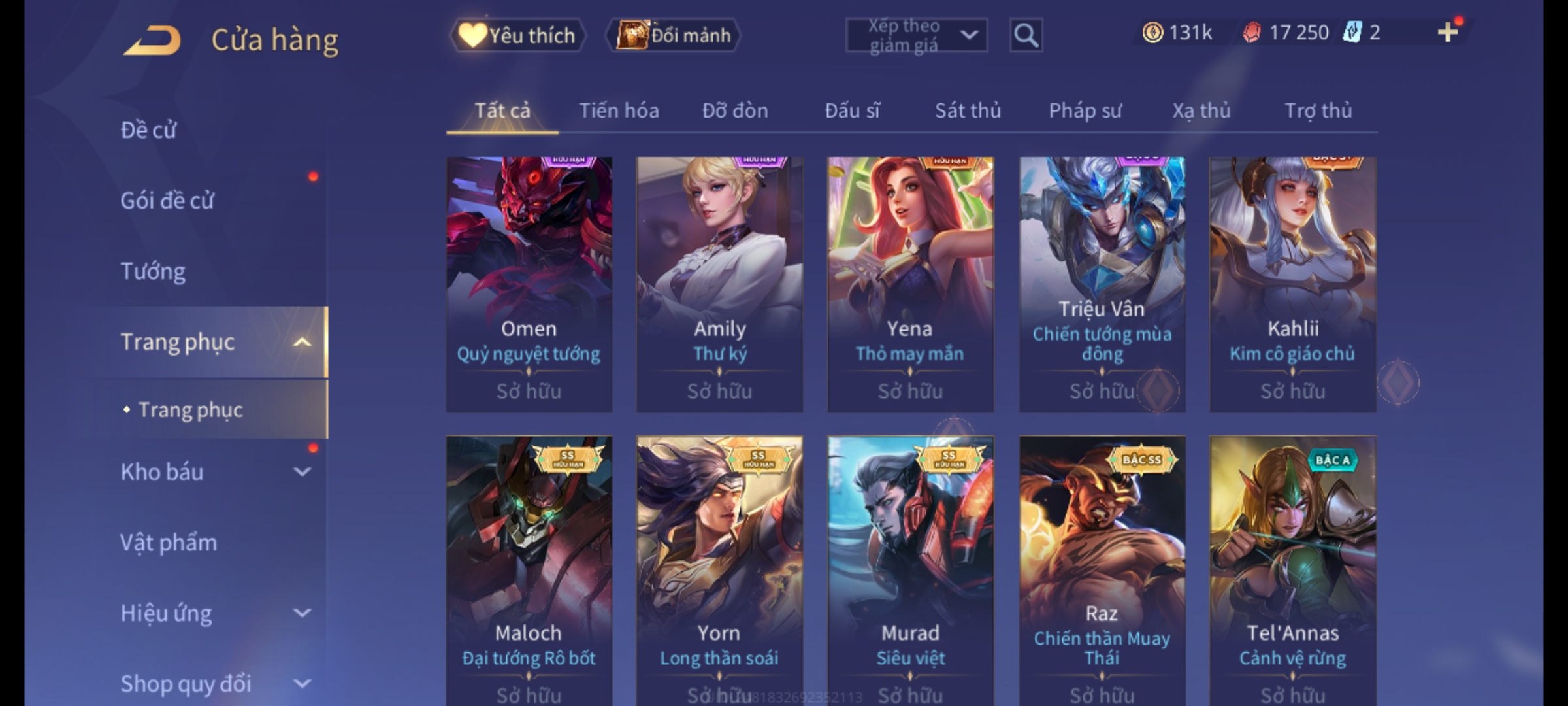The image size is (1568, 706).
Task: Open Tướng in the sidebar
Action: pos(153,271)
